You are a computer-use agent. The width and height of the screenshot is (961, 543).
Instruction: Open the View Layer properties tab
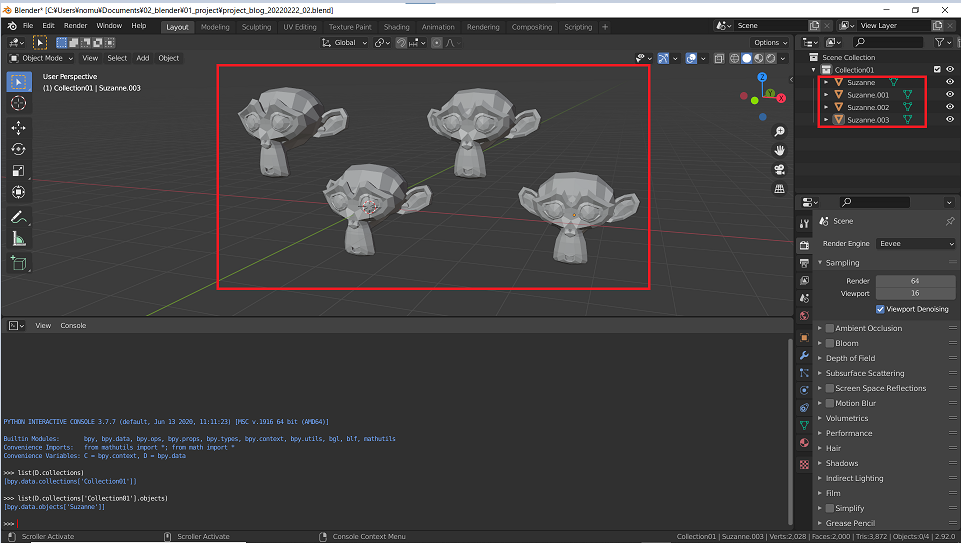804,281
